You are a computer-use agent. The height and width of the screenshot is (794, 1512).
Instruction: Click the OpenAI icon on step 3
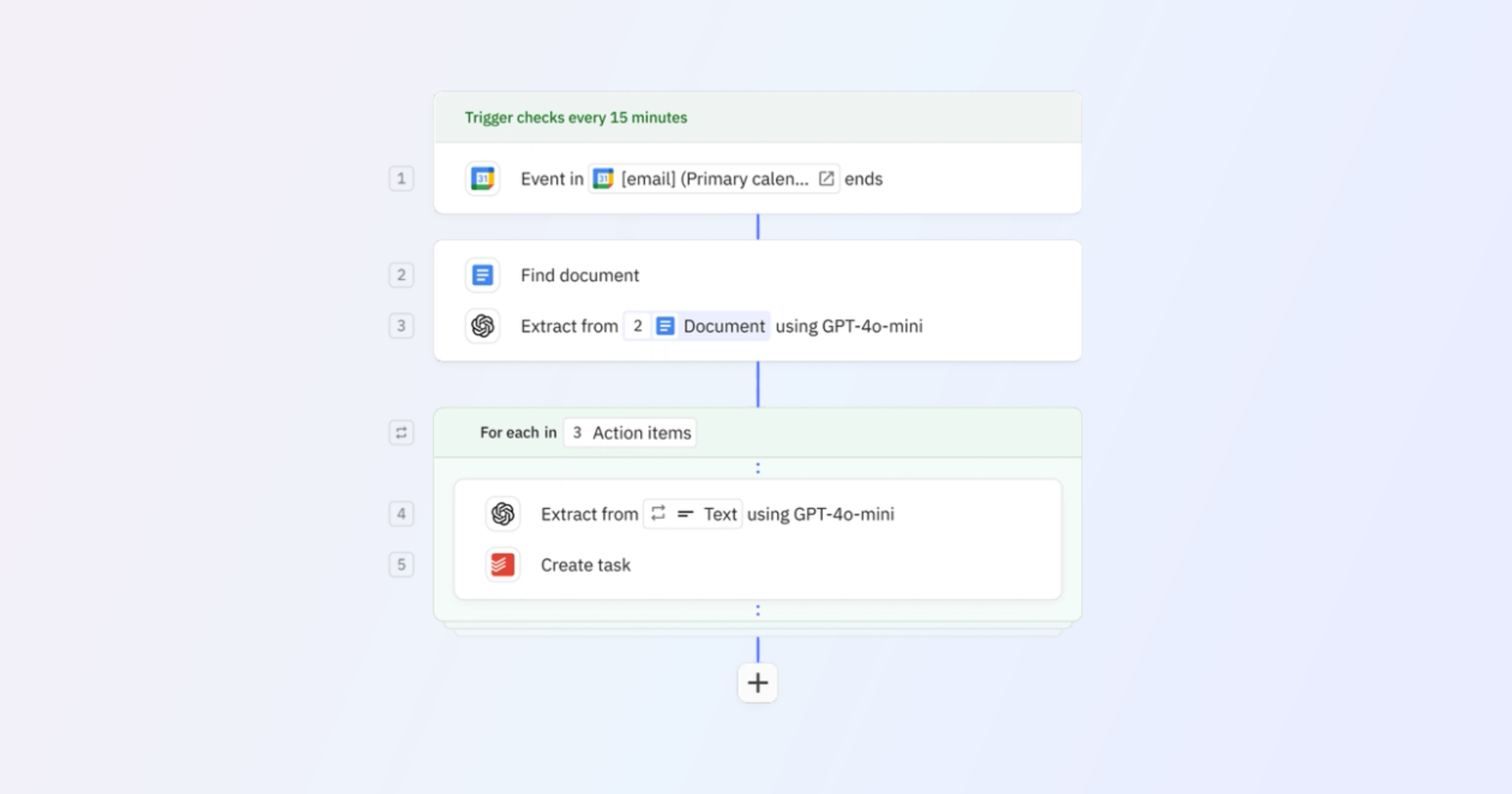[x=482, y=326]
